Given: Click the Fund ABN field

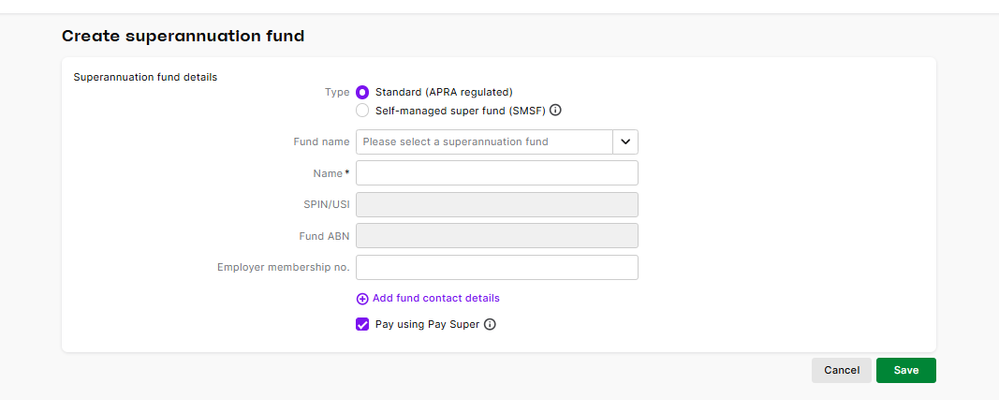Looking at the screenshot, I should [497, 236].
